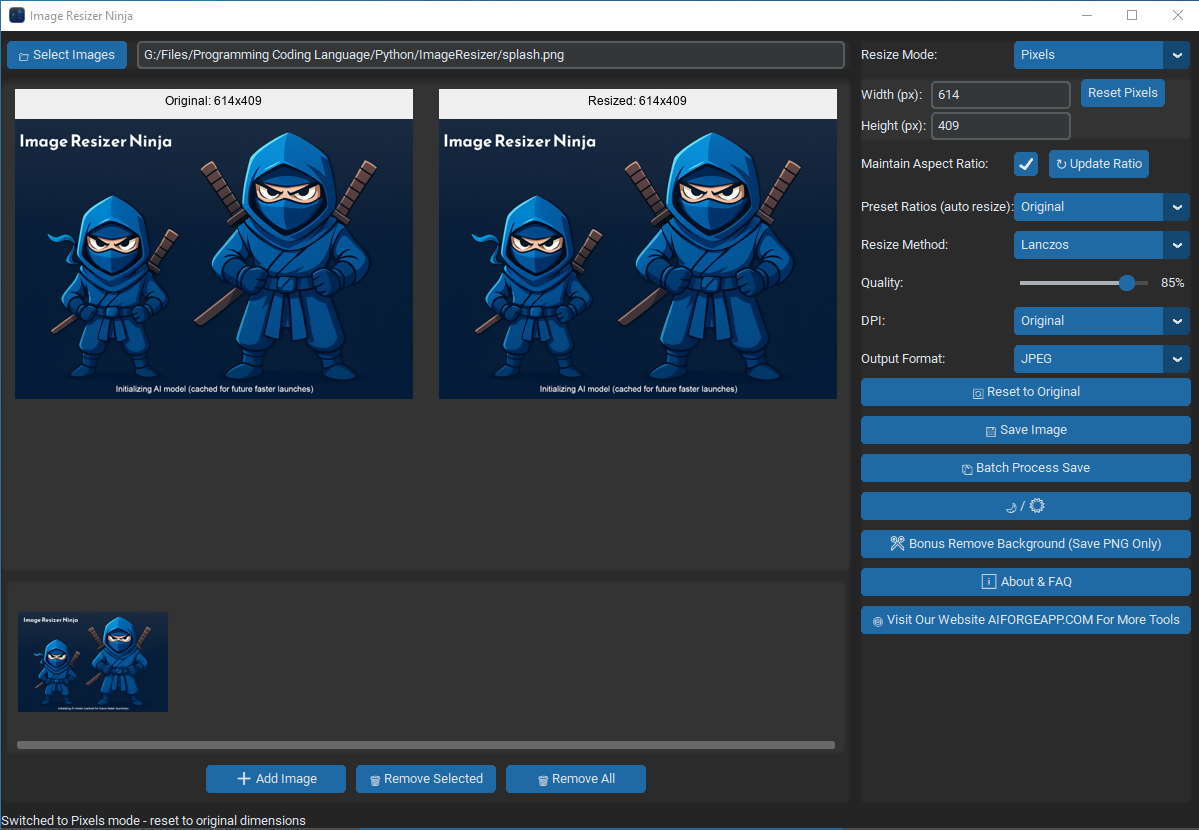The width and height of the screenshot is (1199, 830).
Task: Click the Save Image button
Action: coord(1025,430)
